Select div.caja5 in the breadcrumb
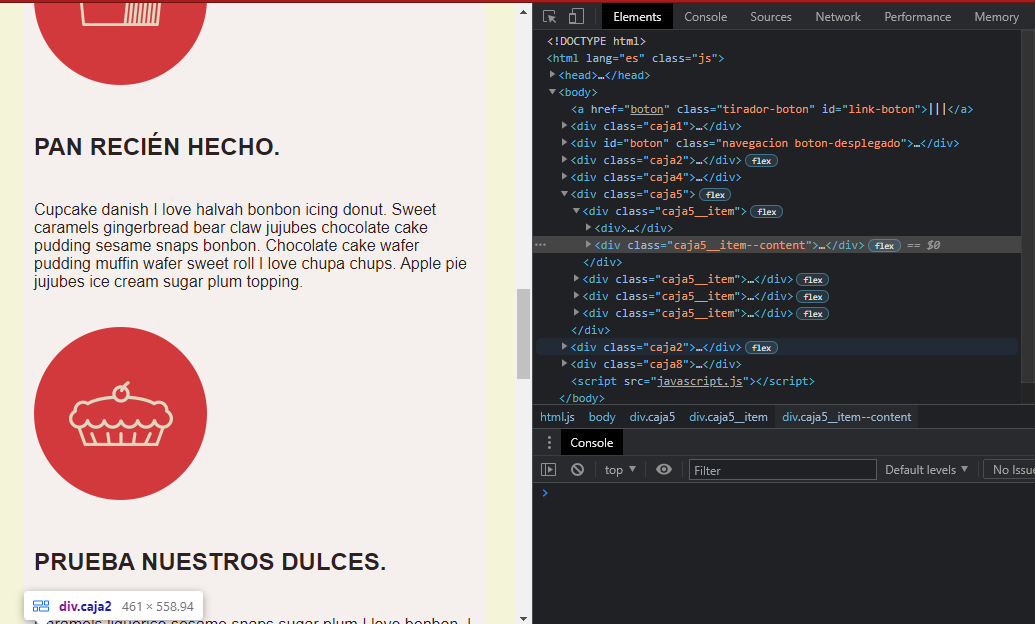Viewport: 1035px width, 624px height. tap(652, 417)
